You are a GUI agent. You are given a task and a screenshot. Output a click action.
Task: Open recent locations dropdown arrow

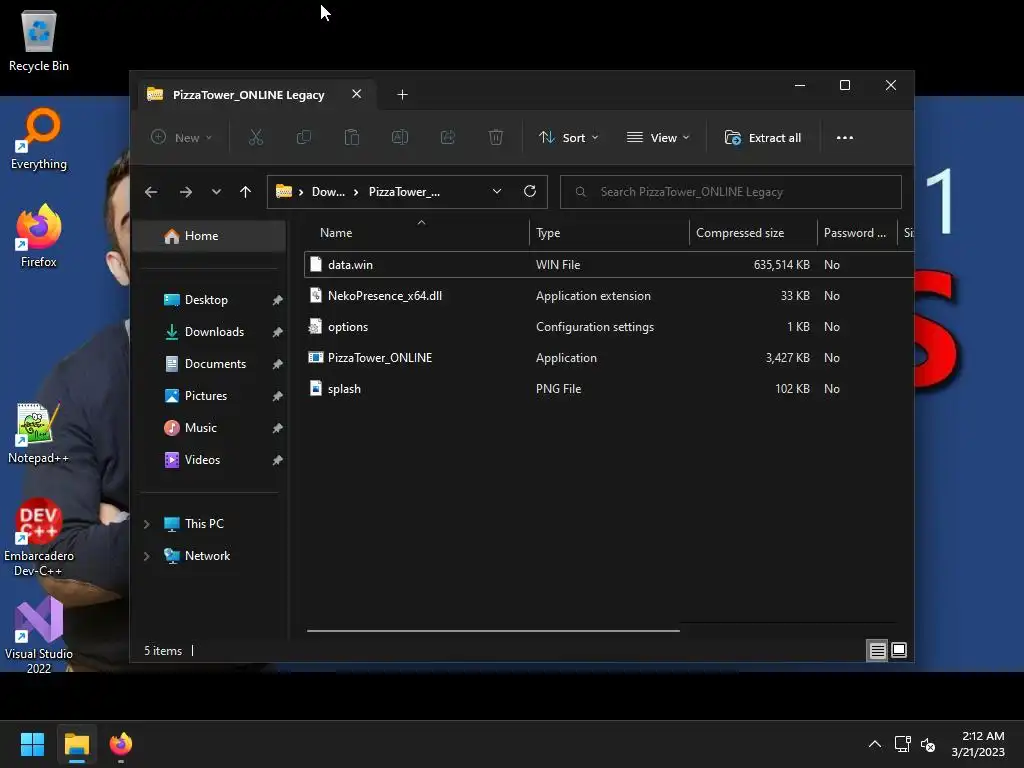coord(216,192)
